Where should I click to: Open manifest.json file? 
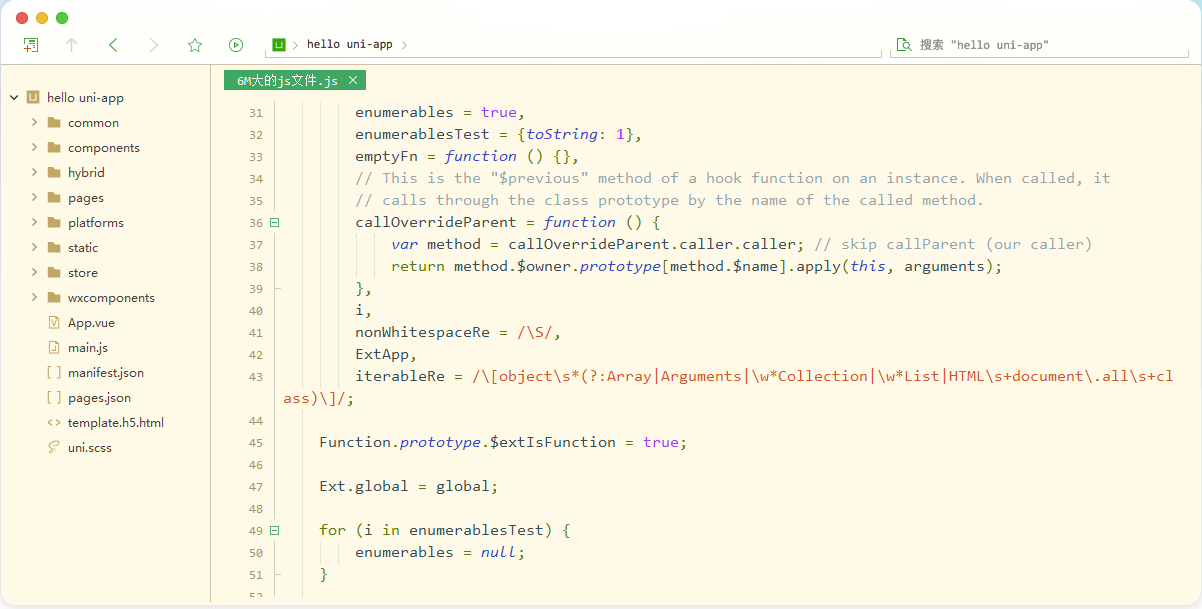[x=105, y=373]
